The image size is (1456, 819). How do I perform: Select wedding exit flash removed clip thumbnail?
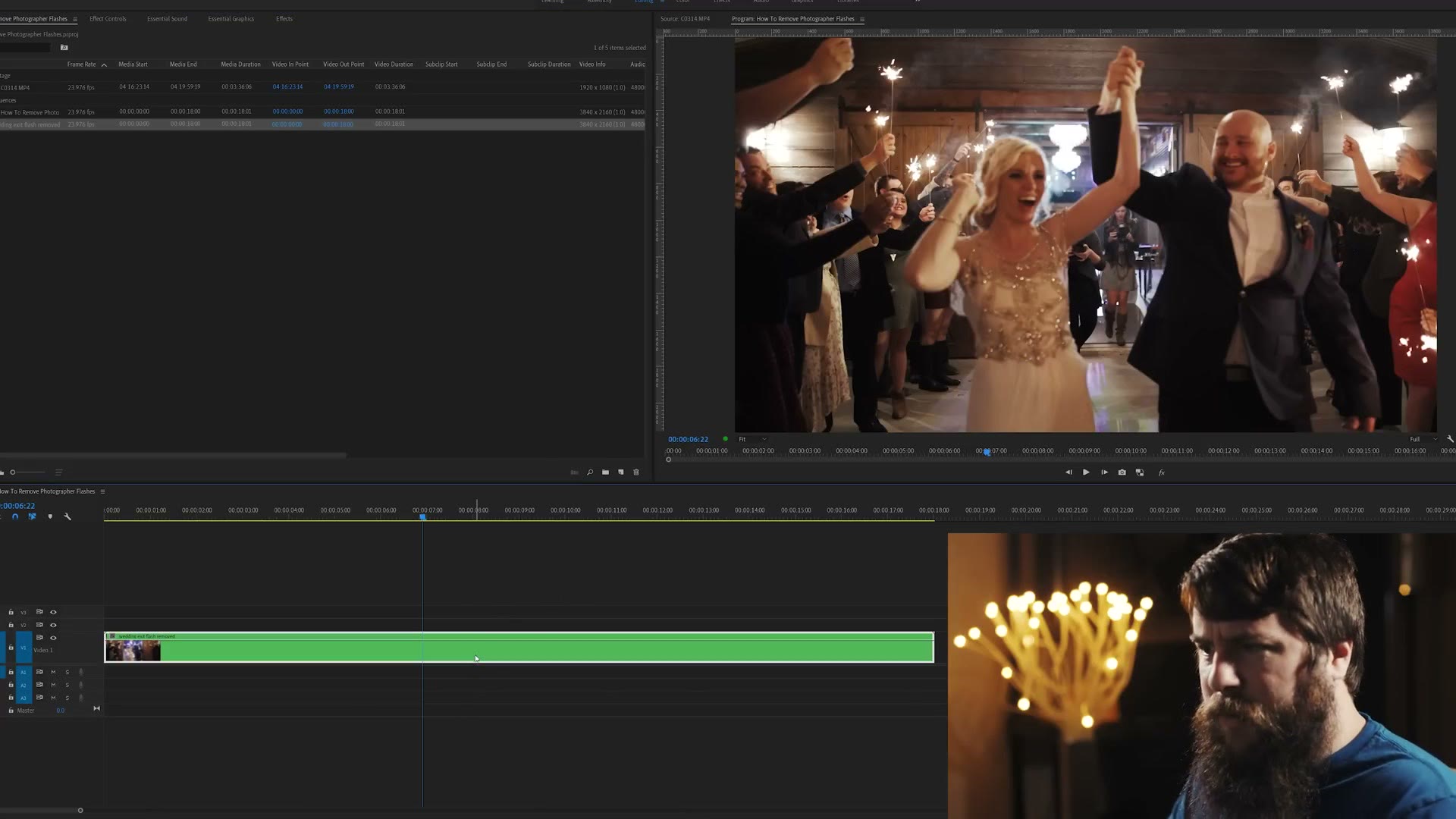[133, 651]
